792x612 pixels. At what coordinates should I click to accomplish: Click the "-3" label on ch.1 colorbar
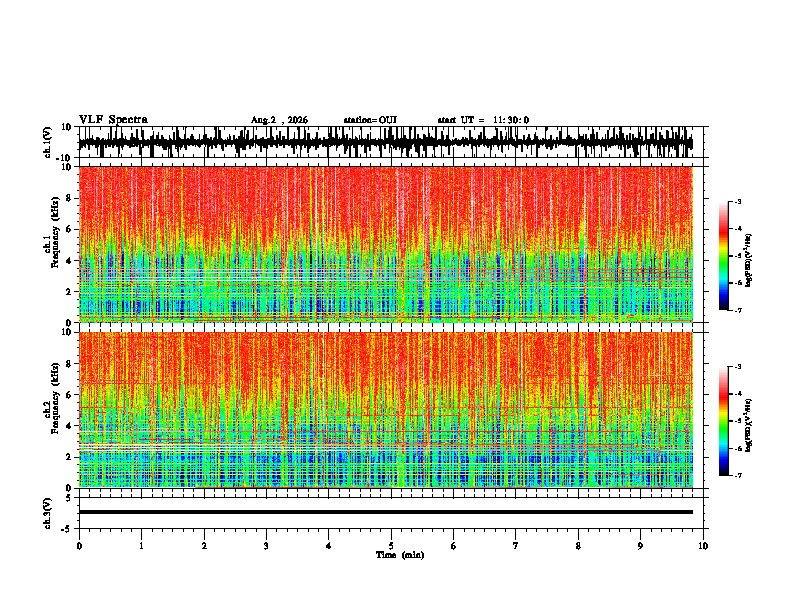[737, 201]
